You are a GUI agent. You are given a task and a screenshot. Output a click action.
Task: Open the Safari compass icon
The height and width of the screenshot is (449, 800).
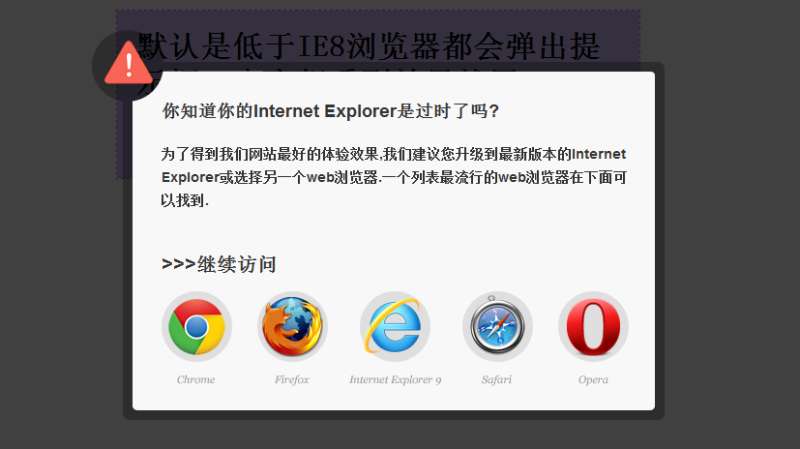[497, 326]
